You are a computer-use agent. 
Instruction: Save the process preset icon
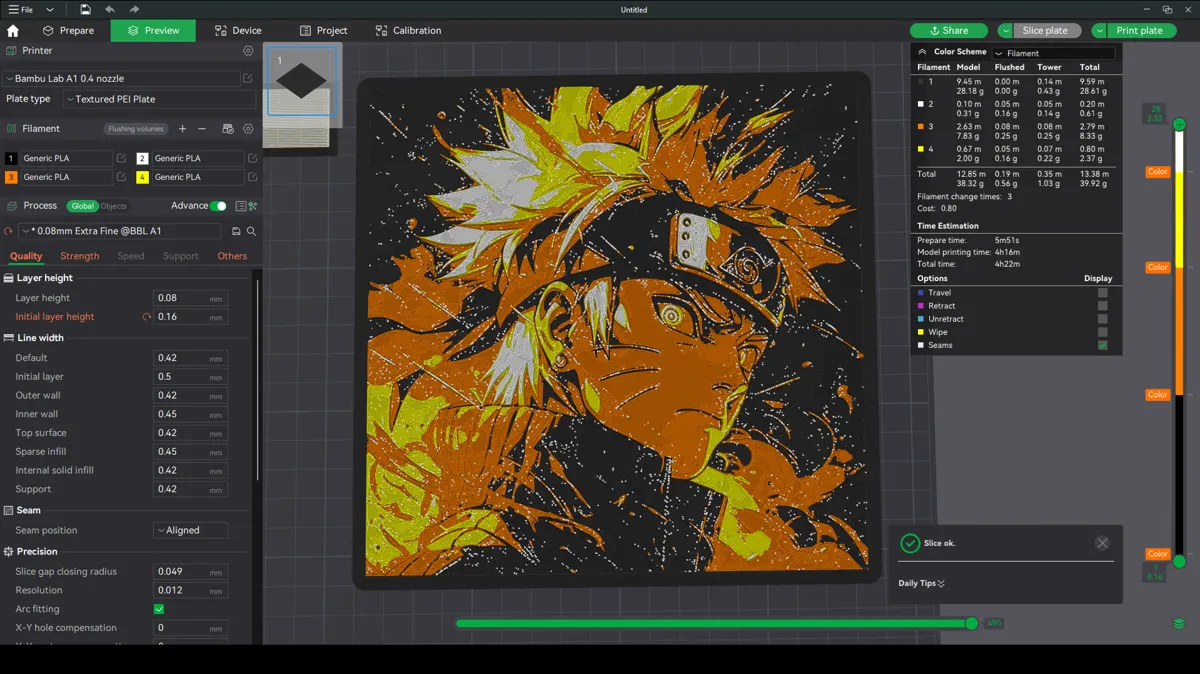(x=236, y=231)
